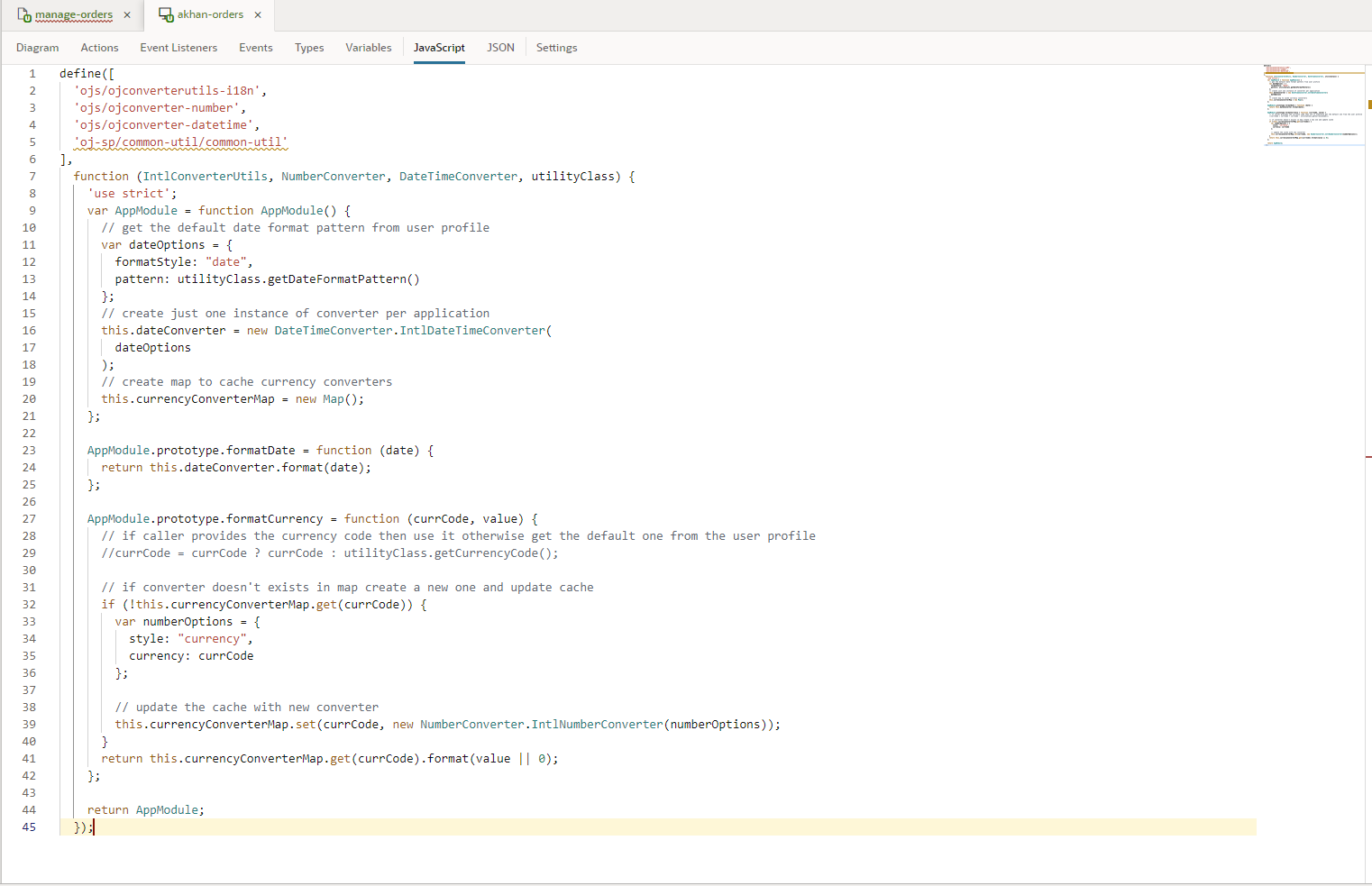This screenshot has height=886, width=1372.
Task: Click 'ojs/ojconverterutils-i18n' import line
Action: tap(170, 91)
